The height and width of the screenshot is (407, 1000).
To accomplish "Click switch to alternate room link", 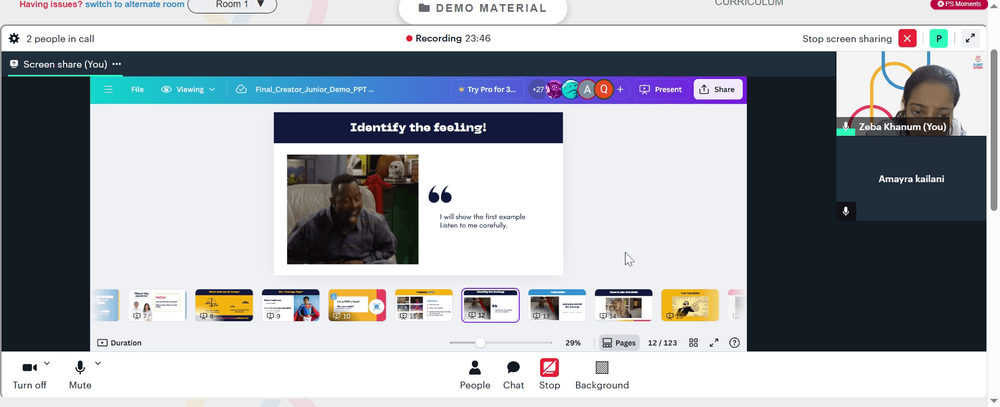I will pos(135,4).
